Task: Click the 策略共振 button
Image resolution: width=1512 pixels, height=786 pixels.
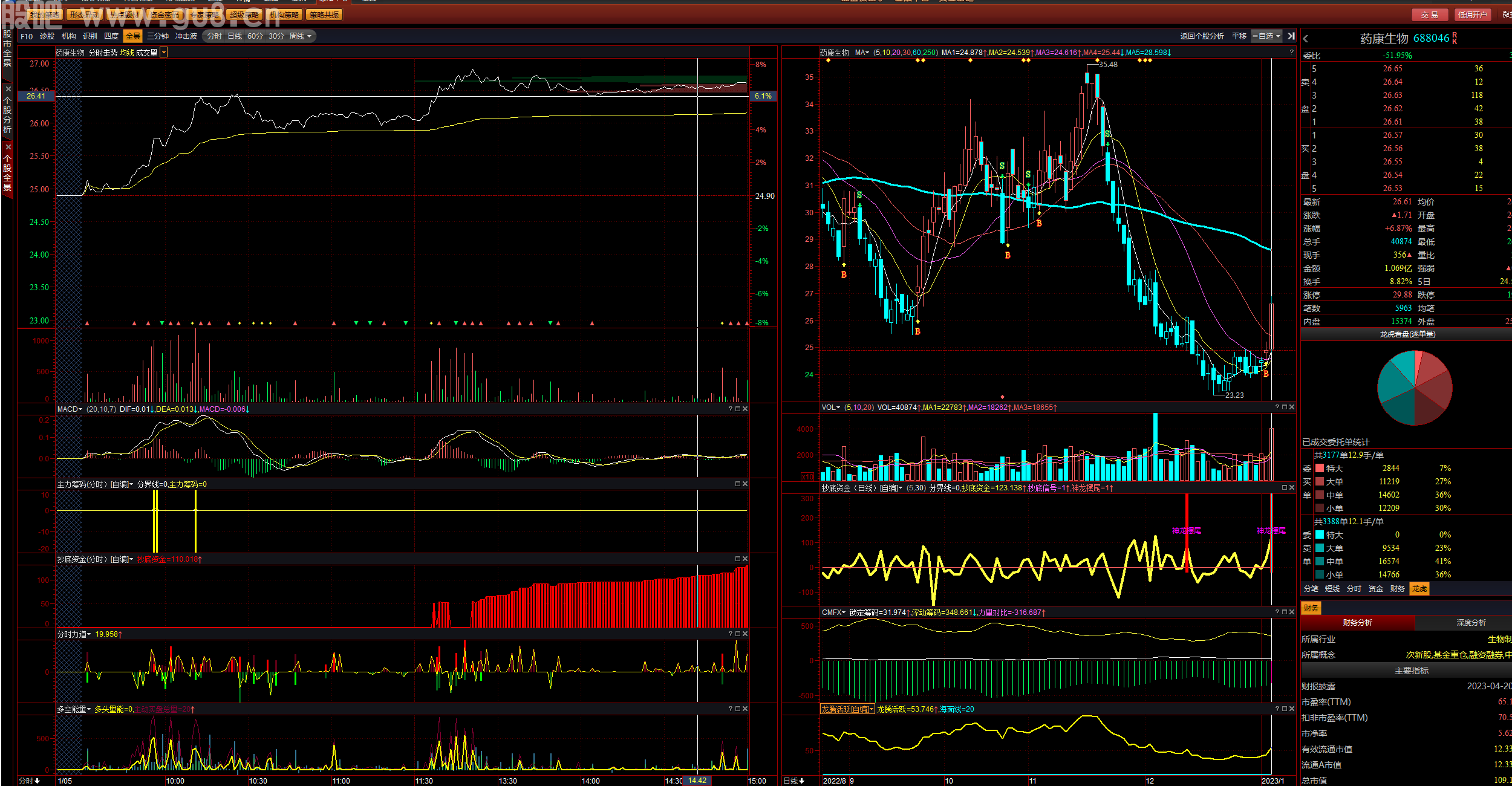Action: pyautogui.click(x=324, y=15)
